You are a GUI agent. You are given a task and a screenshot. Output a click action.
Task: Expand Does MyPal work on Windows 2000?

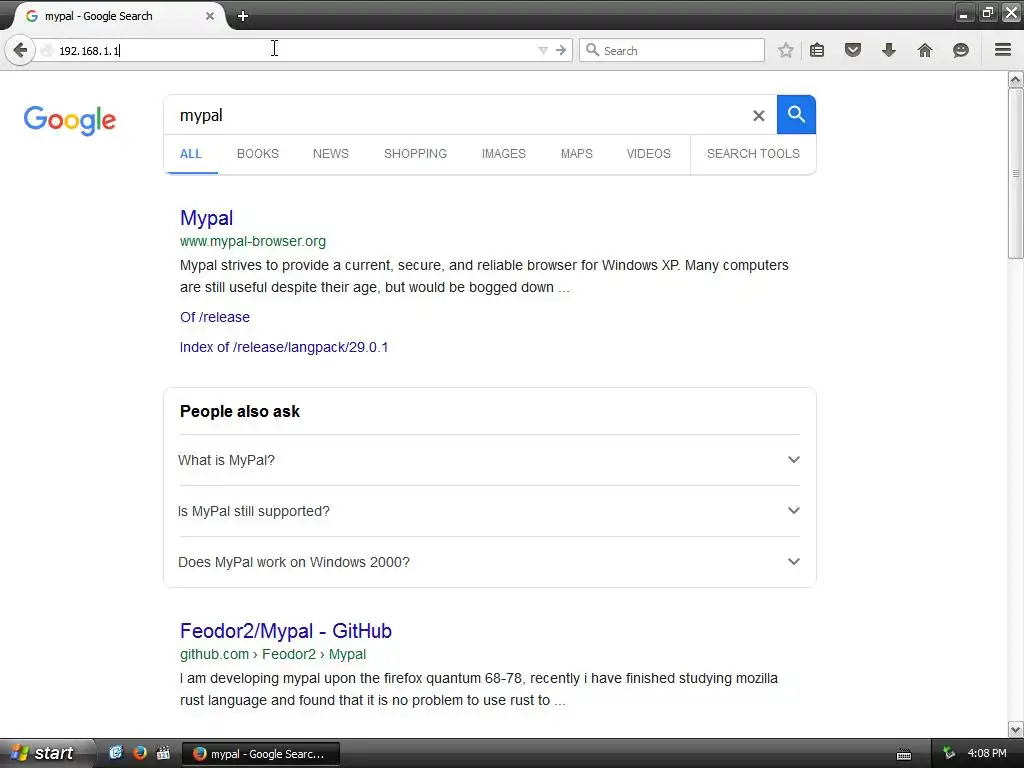click(x=489, y=562)
